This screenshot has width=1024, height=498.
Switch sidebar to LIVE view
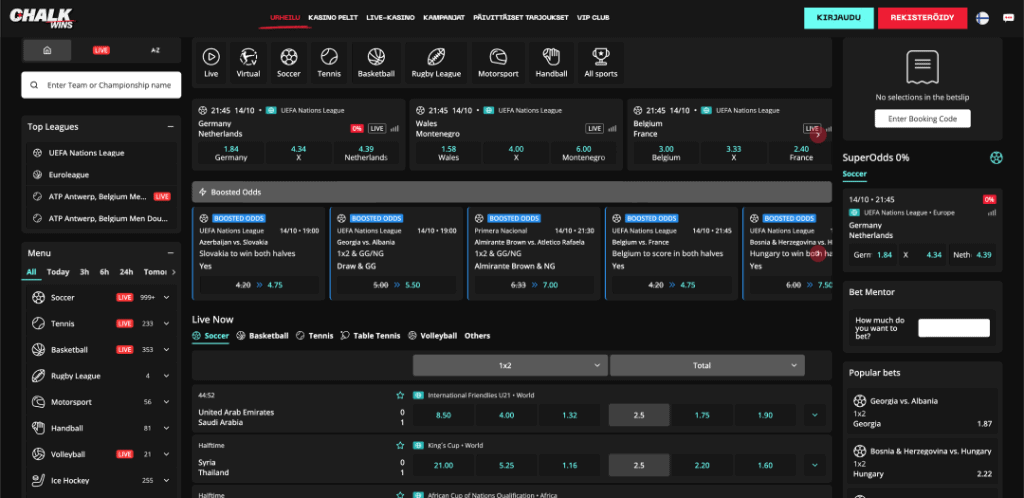(x=101, y=50)
